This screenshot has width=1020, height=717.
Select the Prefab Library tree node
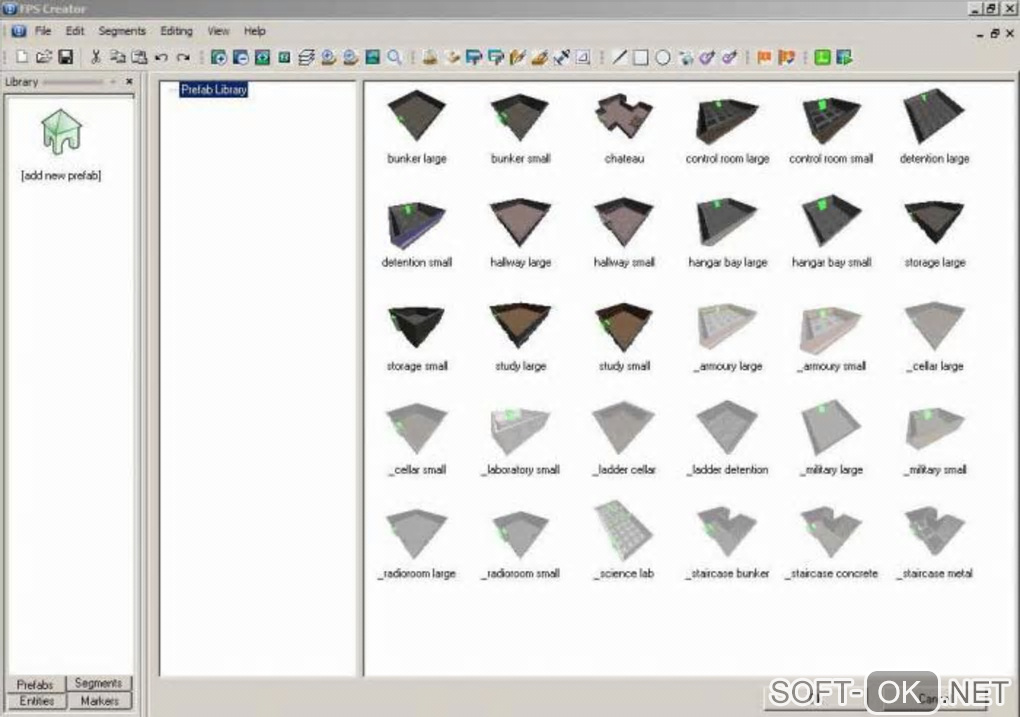click(x=213, y=90)
